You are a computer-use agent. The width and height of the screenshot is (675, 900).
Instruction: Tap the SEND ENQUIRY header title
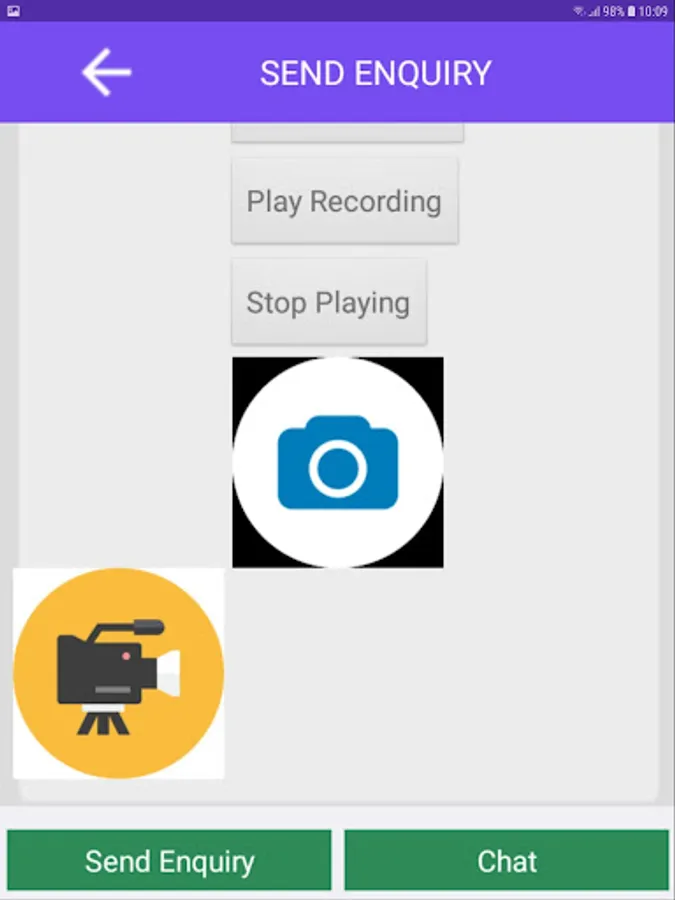click(x=376, y=73)
